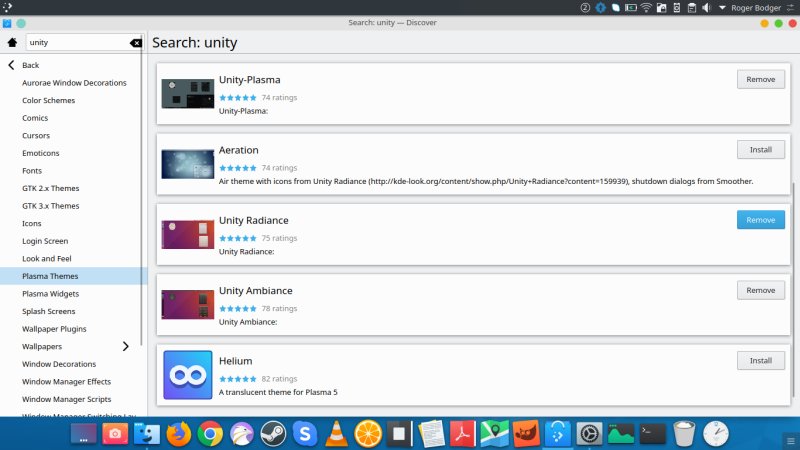Viewport: 800px width, 450px height.
Task: Open Firefox from the dock
Action: pyautogui.click(x=178, y=433)
